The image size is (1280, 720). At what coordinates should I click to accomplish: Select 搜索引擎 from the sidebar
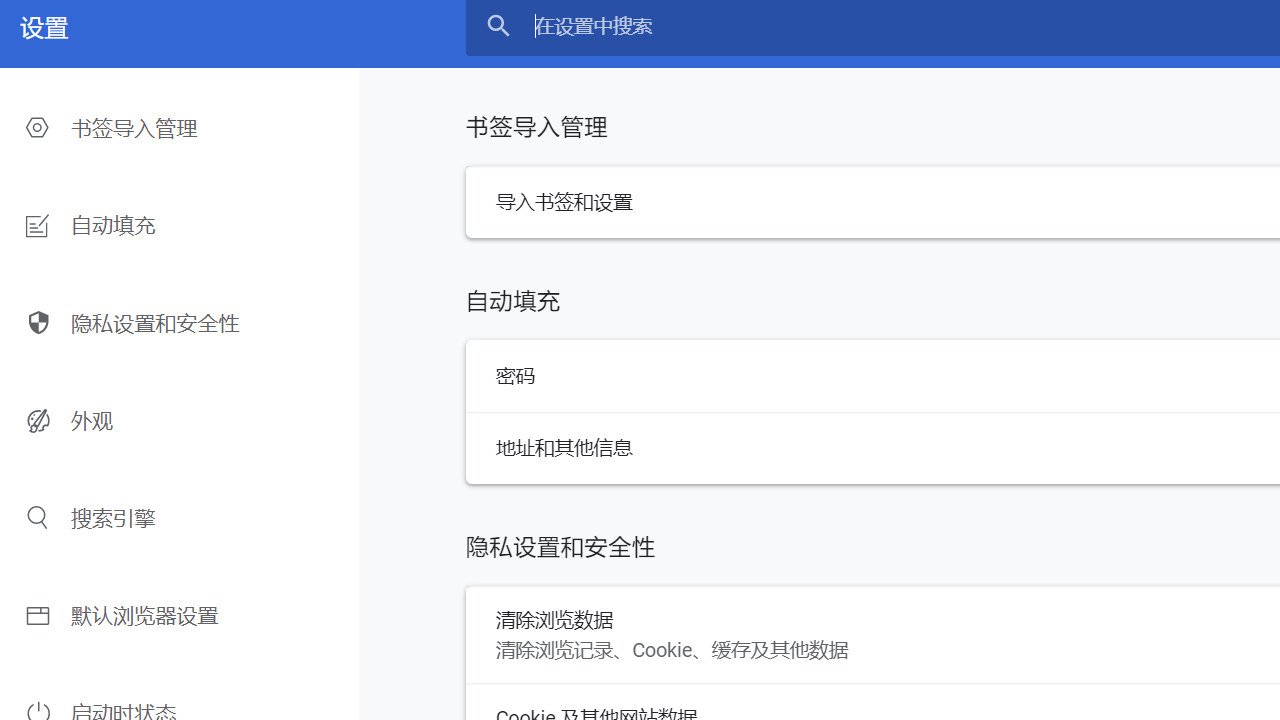[113, 517]
